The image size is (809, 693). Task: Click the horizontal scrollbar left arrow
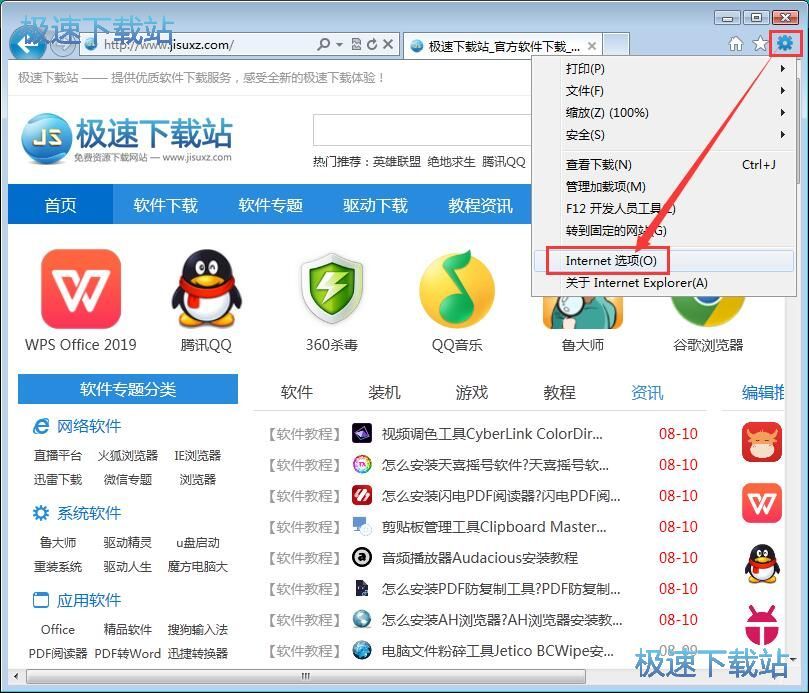pyautogui.click(x=16, y=675)
